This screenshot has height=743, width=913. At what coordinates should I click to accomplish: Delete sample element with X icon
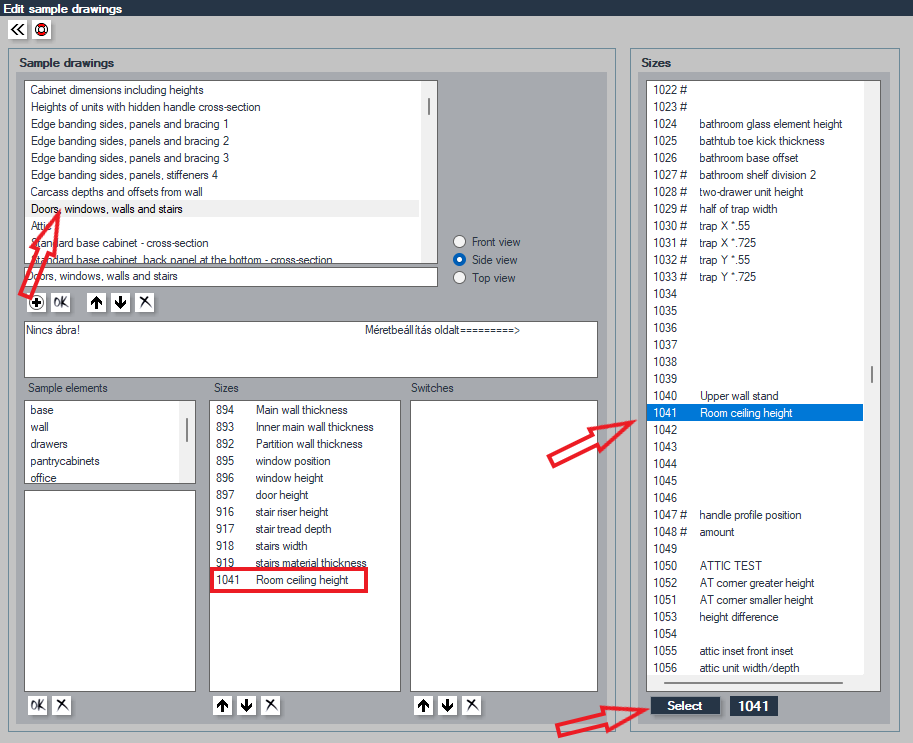point(62,705)
